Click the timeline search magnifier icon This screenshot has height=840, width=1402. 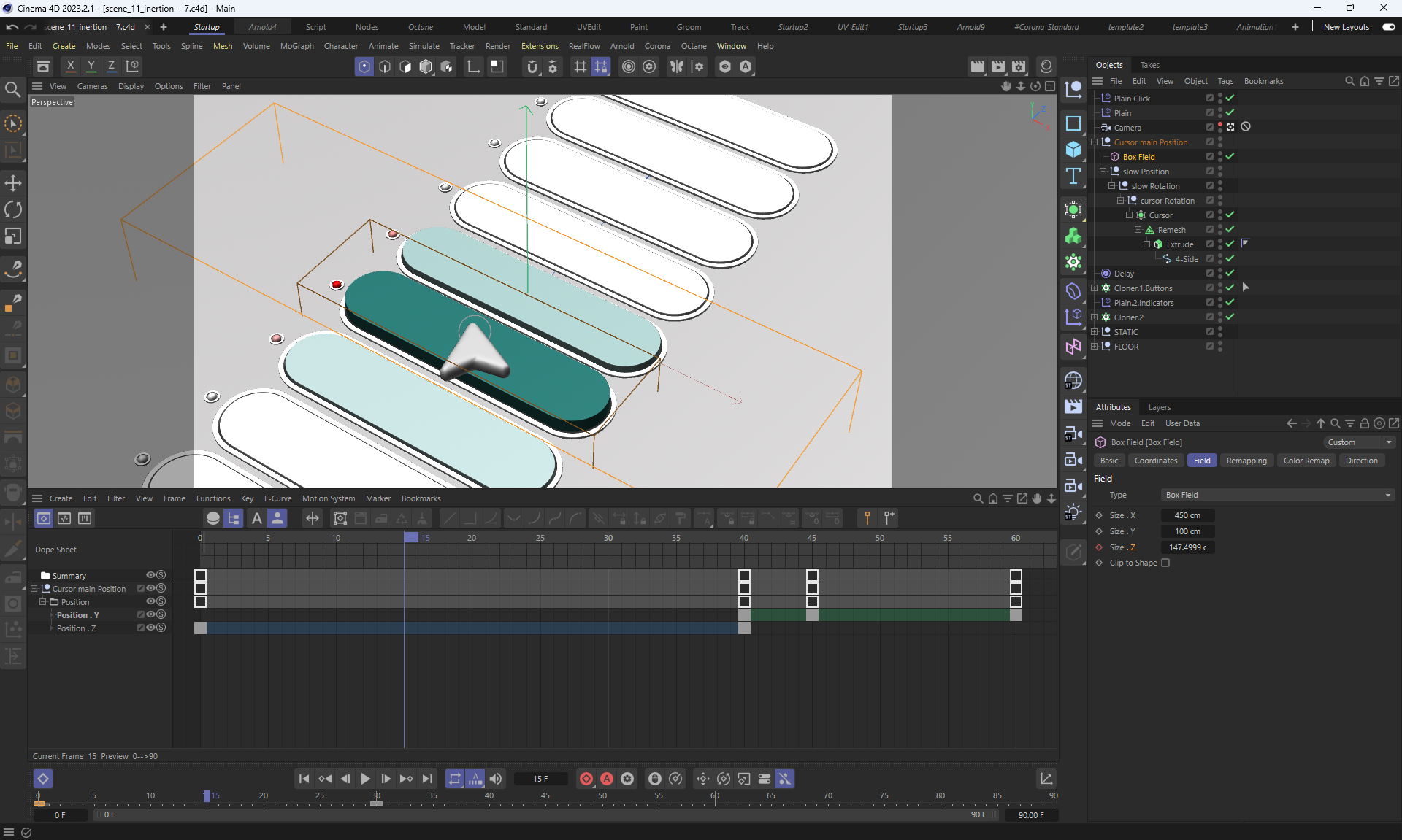[x=978, y=498]
